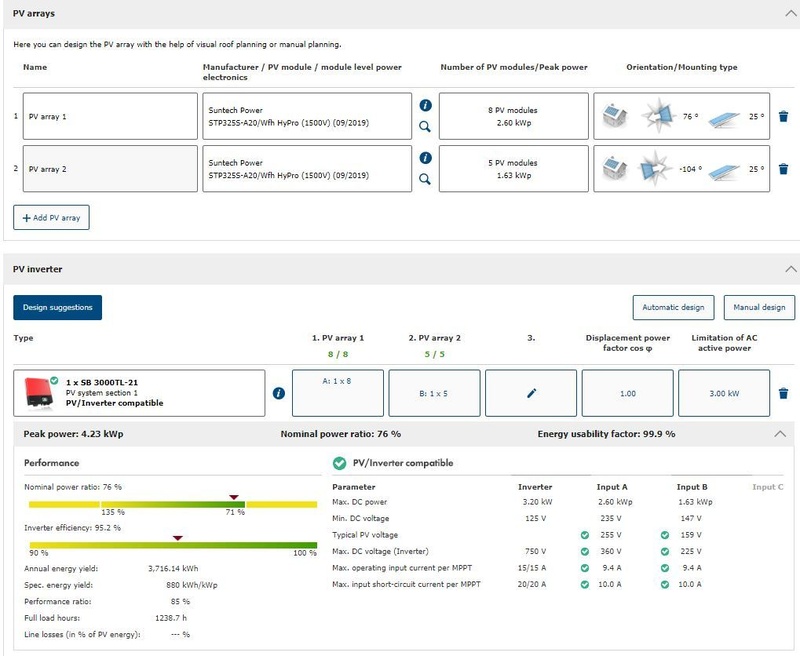Choose Manual design

[759, 307]
